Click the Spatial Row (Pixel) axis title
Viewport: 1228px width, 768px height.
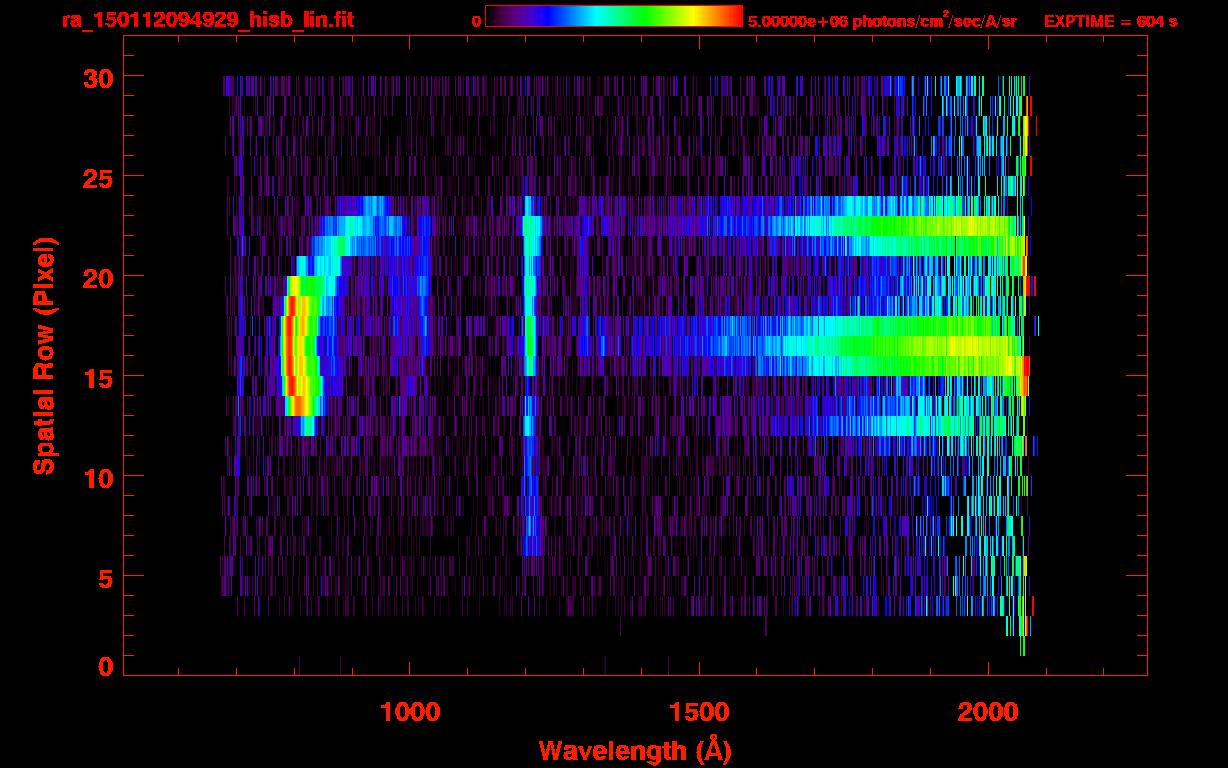[45, 356]
